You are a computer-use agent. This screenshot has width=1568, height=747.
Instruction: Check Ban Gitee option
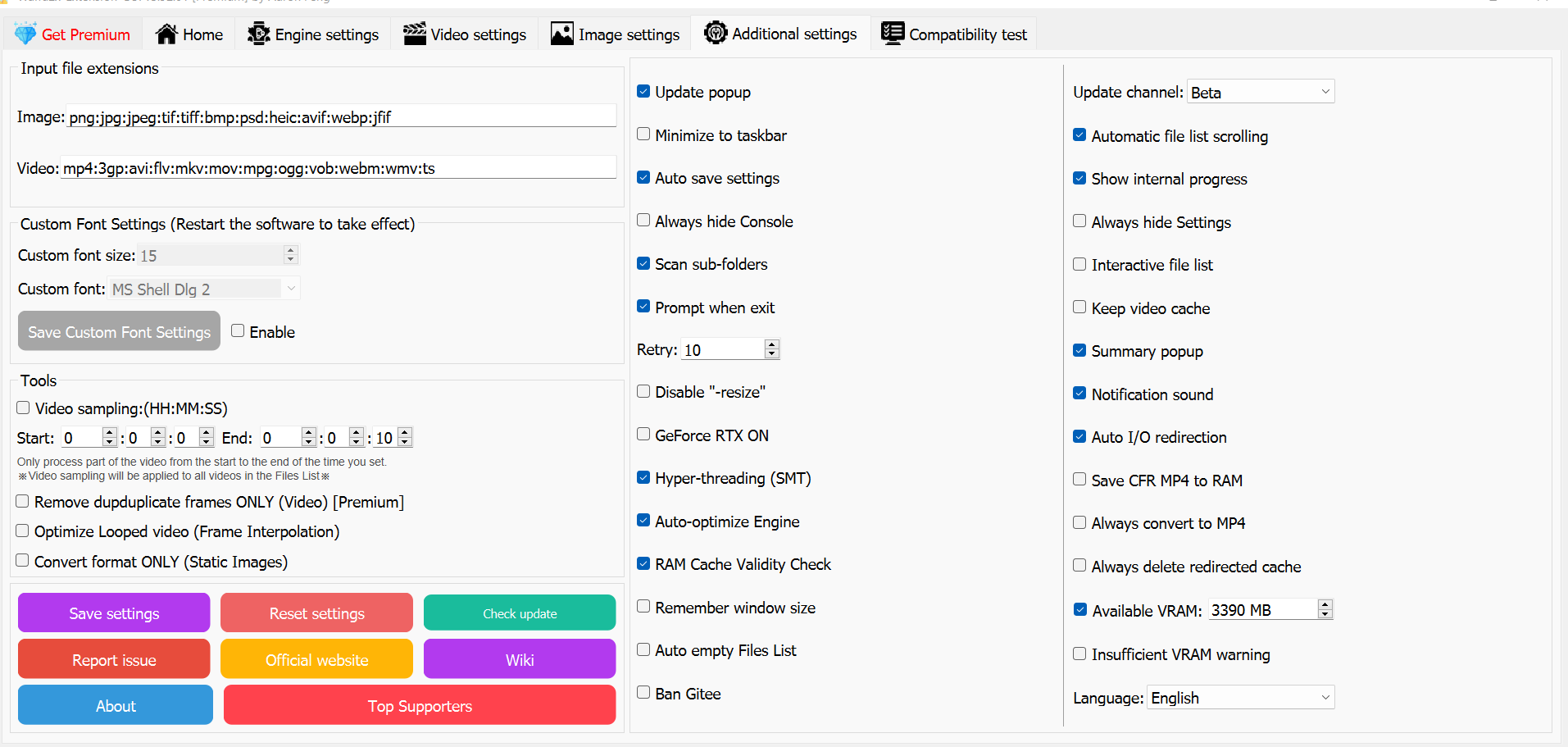point(643,693)
